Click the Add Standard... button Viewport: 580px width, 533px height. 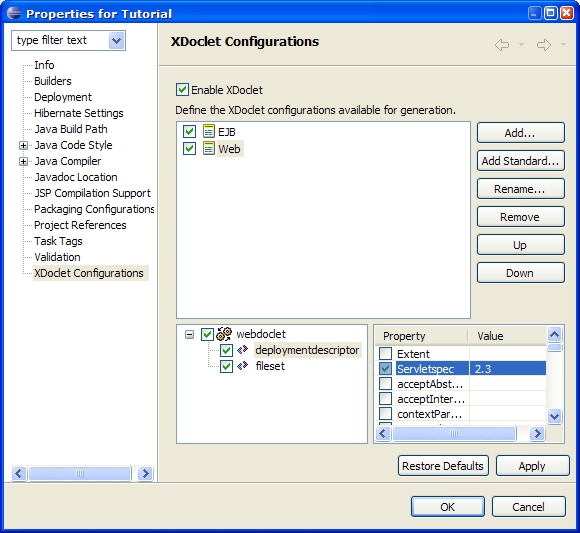click(x=520, y=161)
